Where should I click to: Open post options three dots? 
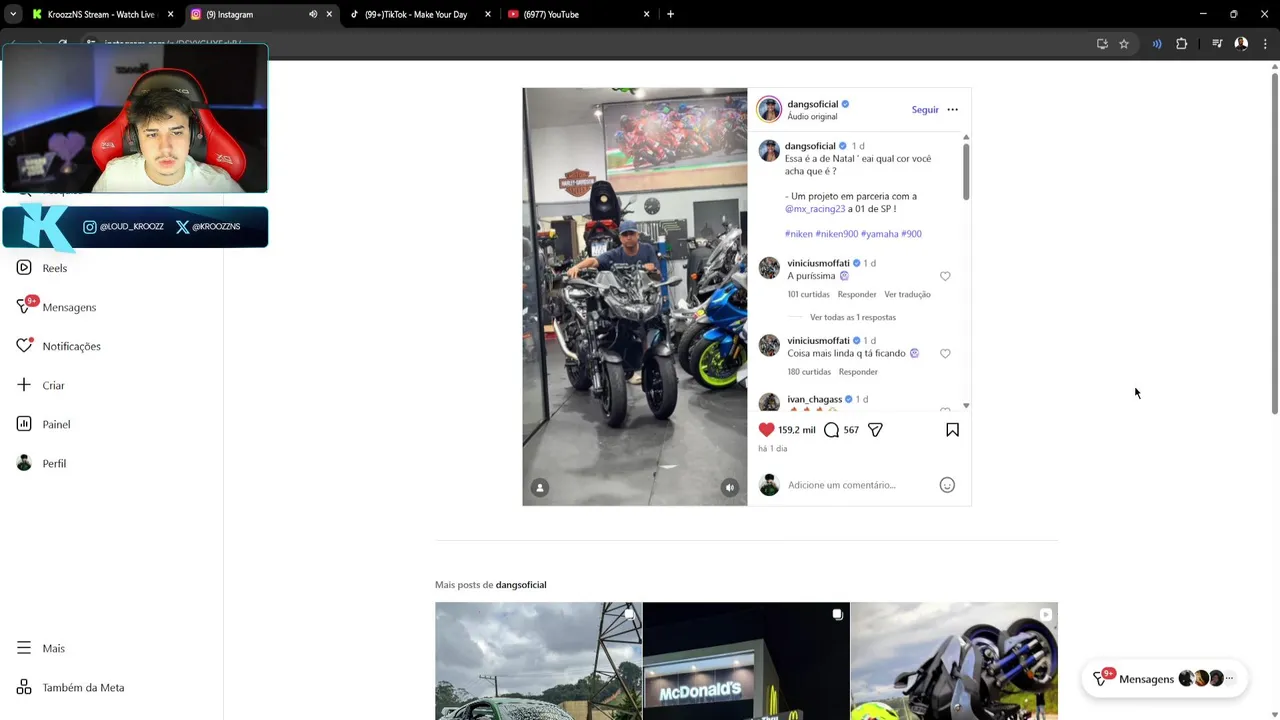(952, 110)
